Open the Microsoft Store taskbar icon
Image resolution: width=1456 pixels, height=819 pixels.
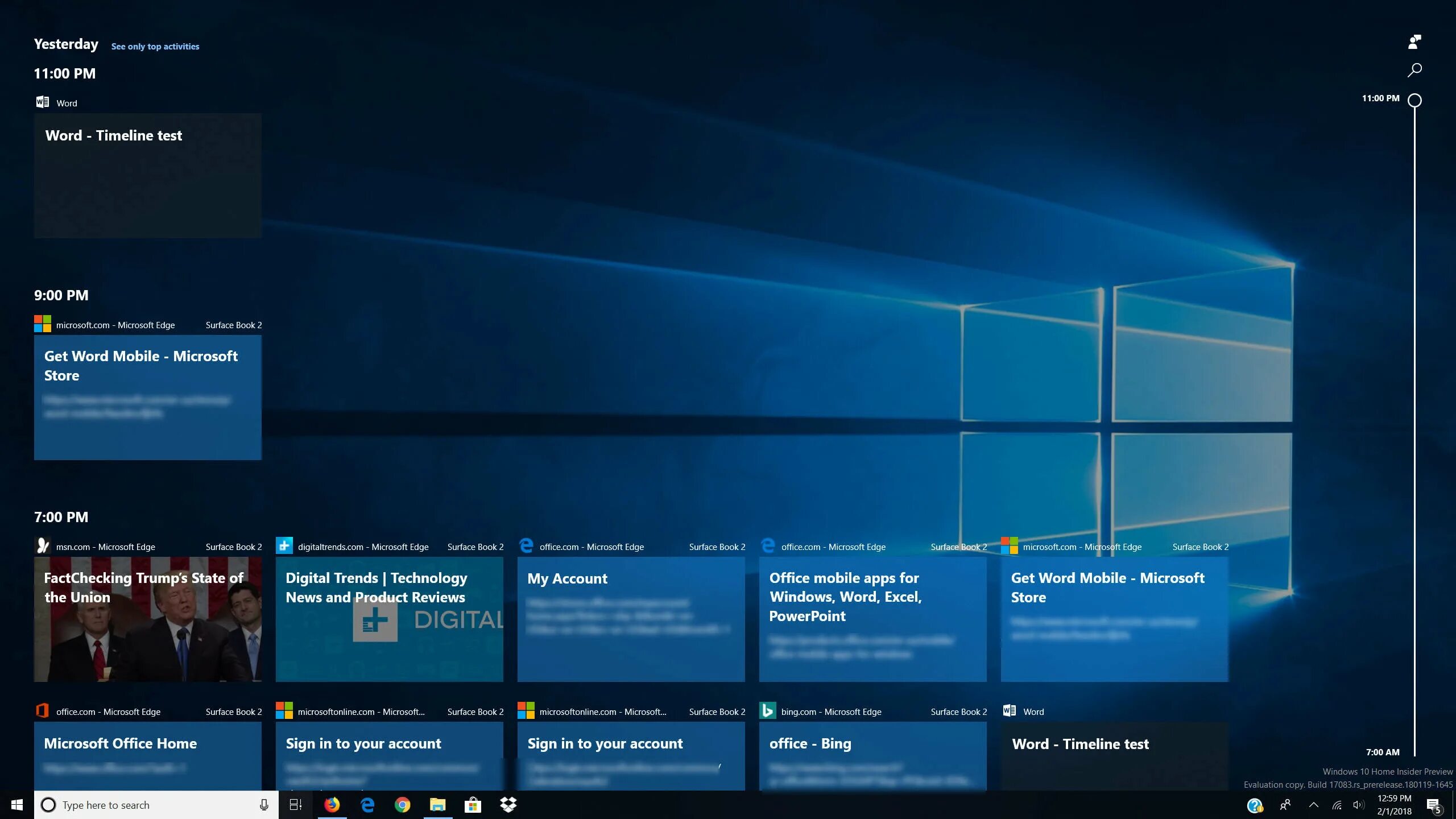click(x=473, y=805)
